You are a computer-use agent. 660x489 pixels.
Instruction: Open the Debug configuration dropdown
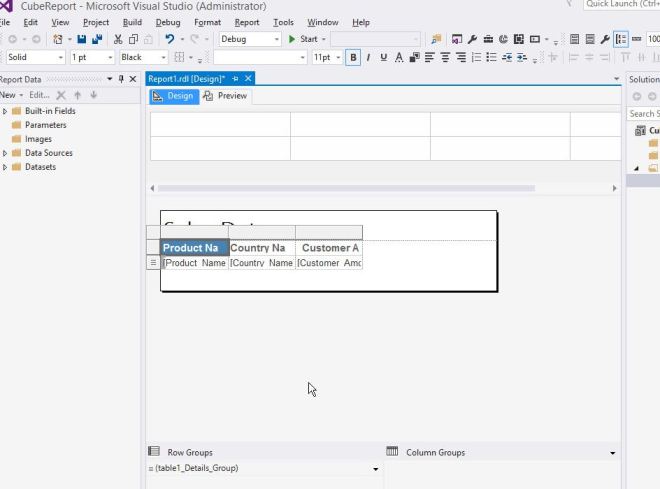coord(277,40)
